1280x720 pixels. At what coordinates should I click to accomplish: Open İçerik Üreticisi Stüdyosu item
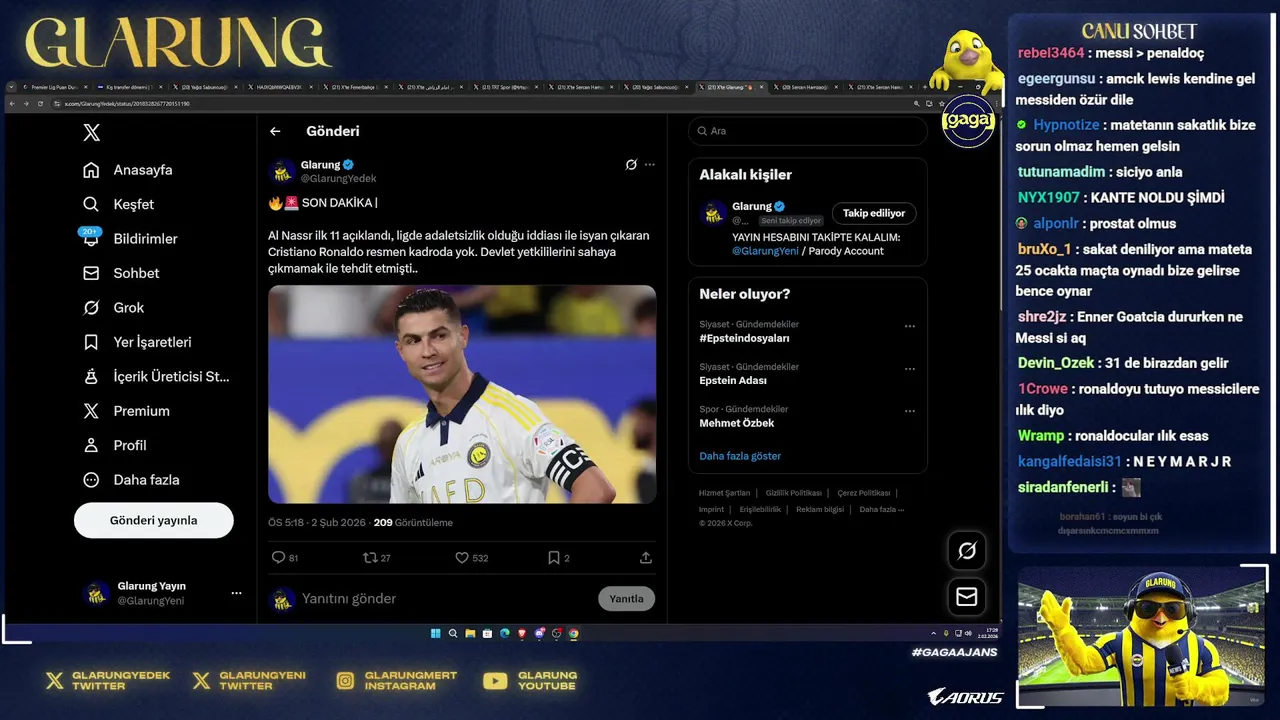(156, 377)
